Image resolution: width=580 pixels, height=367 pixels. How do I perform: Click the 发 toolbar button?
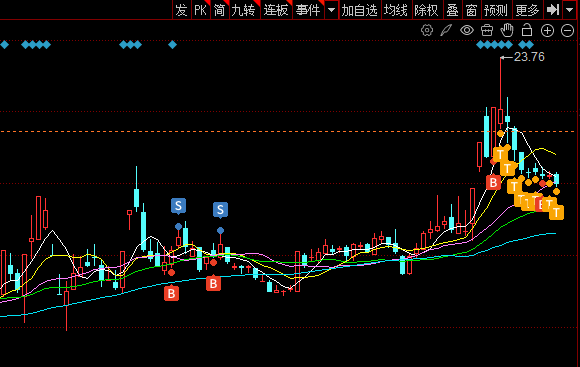tap(182, 10)
